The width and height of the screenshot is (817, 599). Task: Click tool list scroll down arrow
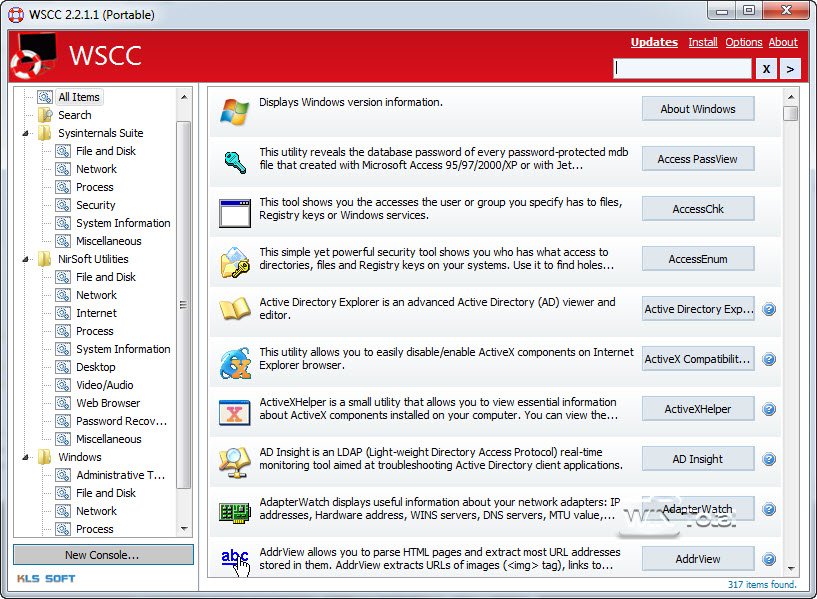click(x=791, y=568)
